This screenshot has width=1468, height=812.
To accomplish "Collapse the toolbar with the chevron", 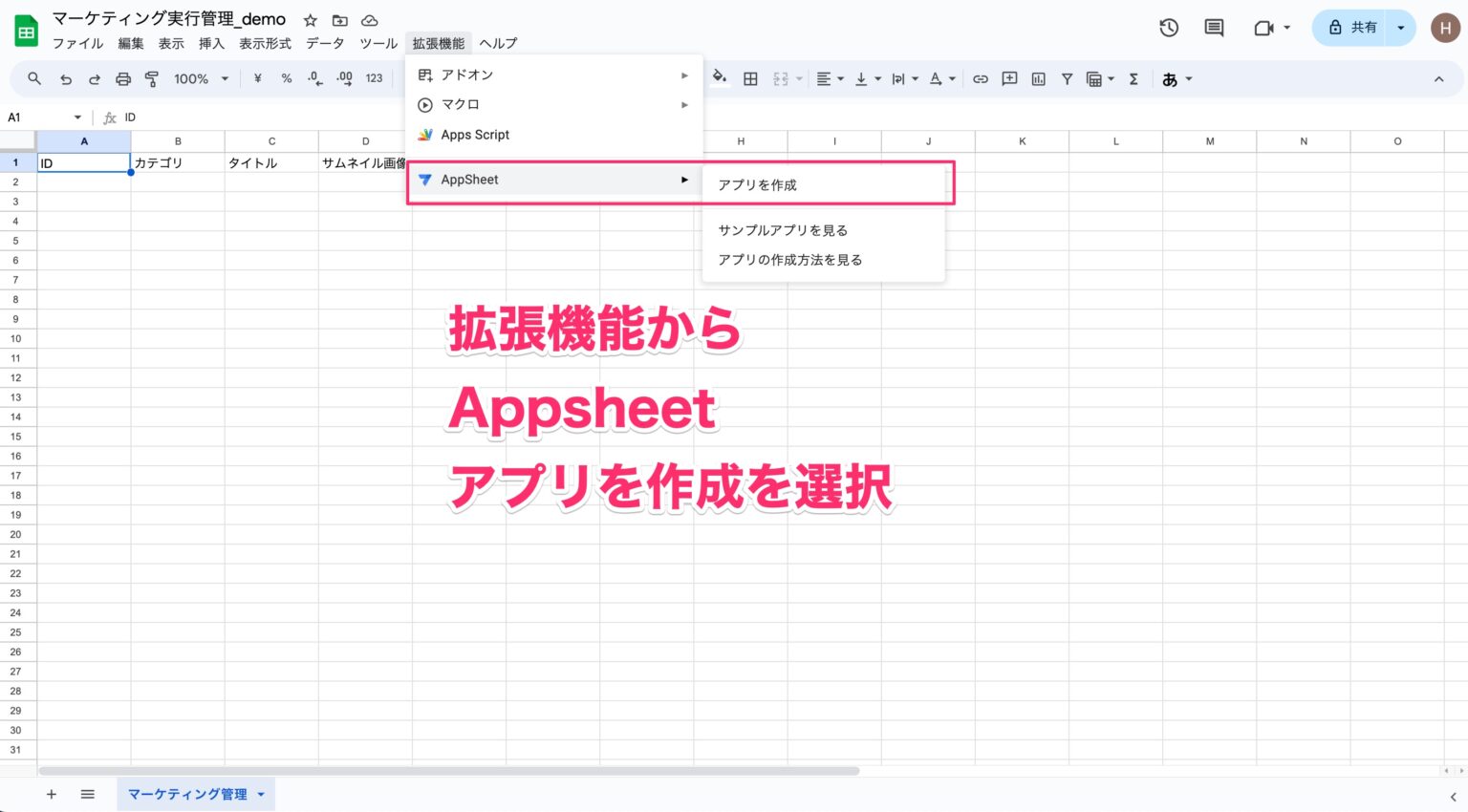I will click(x=1439, y=78).
